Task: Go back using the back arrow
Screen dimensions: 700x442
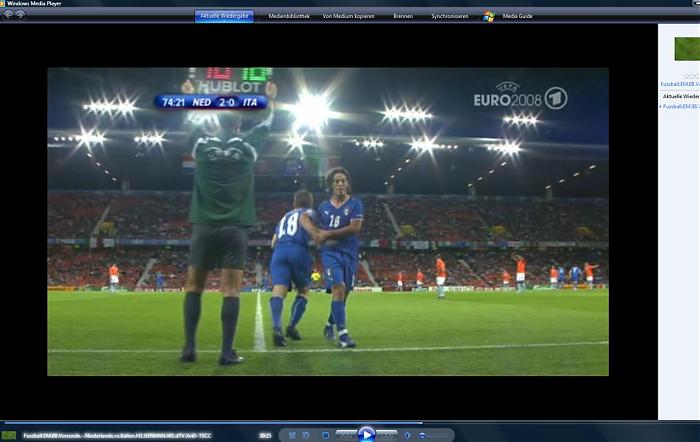Action: click(x=8, y=15)
